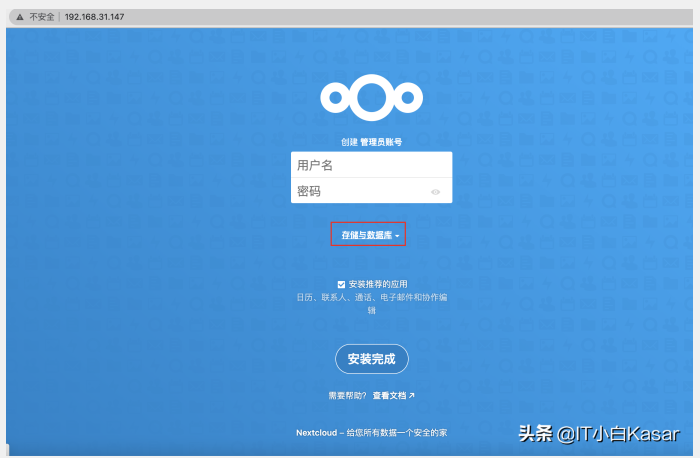The height and width of the screenshot is (458, 700).
Task: Click the Nextcloud logo
Action: pos(371,98)
